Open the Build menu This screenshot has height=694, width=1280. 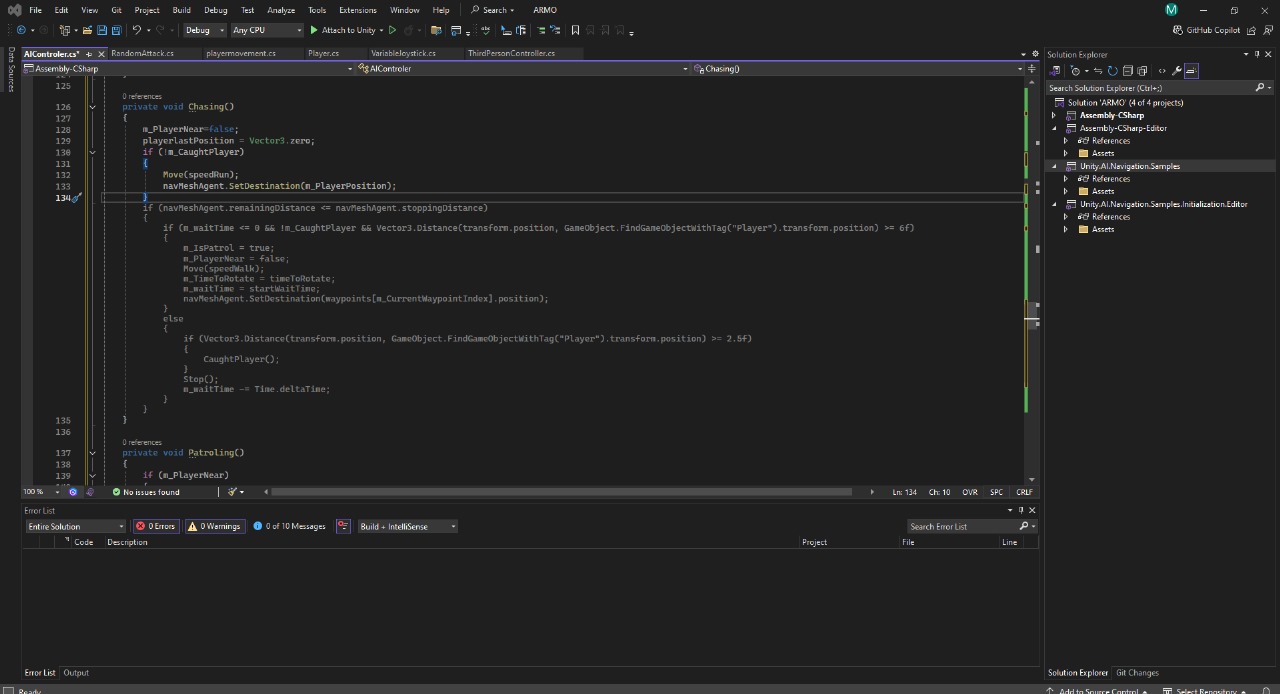181,10
